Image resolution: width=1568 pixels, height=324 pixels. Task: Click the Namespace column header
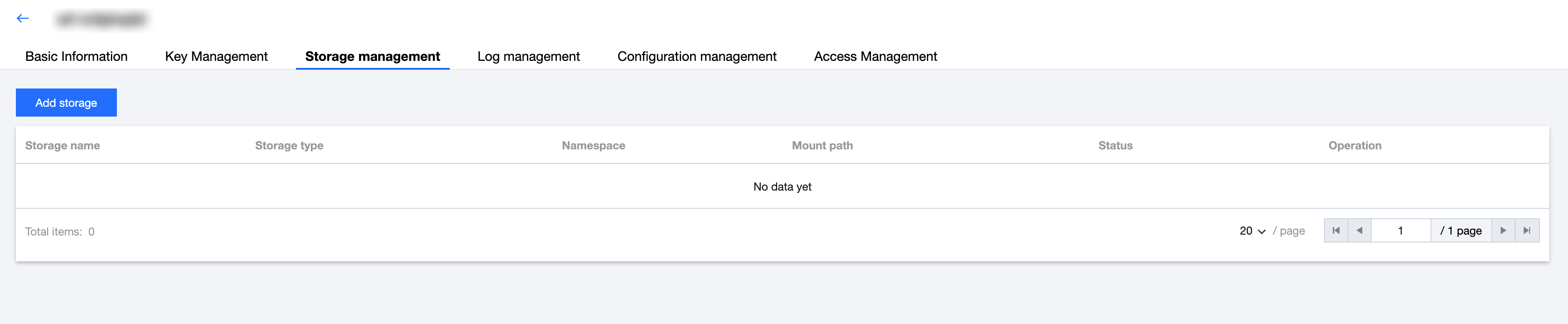pos(593,145)
